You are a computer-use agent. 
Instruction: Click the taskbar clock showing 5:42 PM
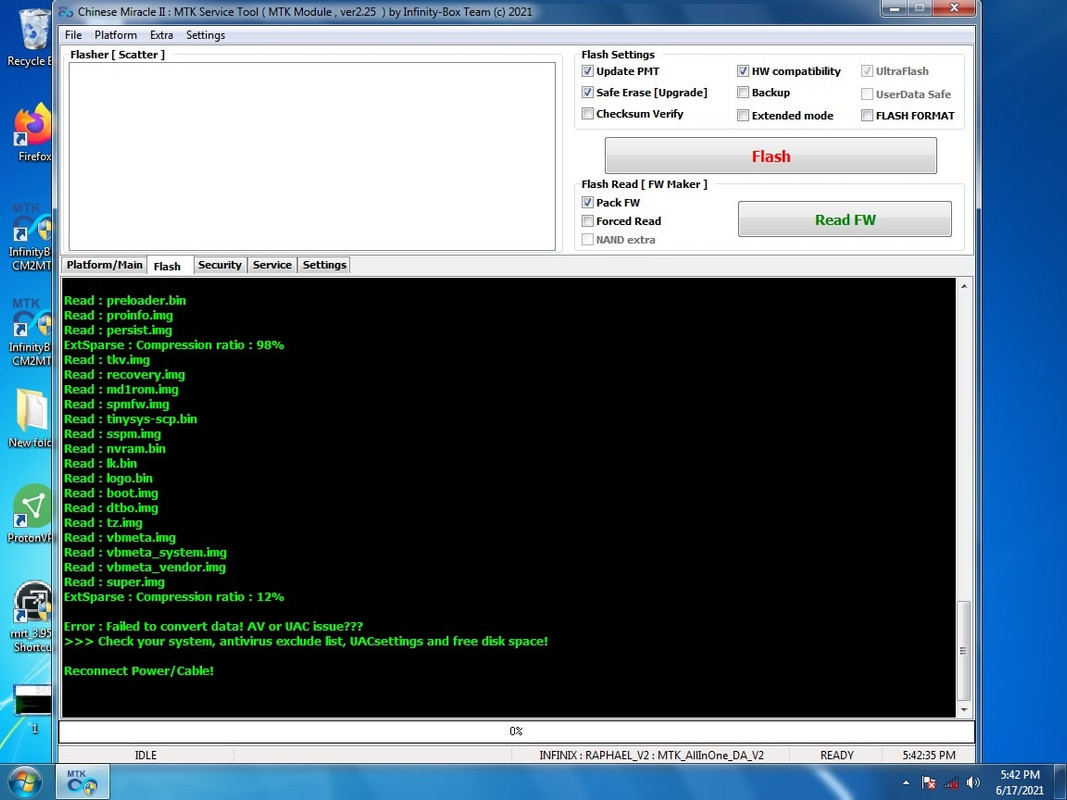[x=1019, y=782]
